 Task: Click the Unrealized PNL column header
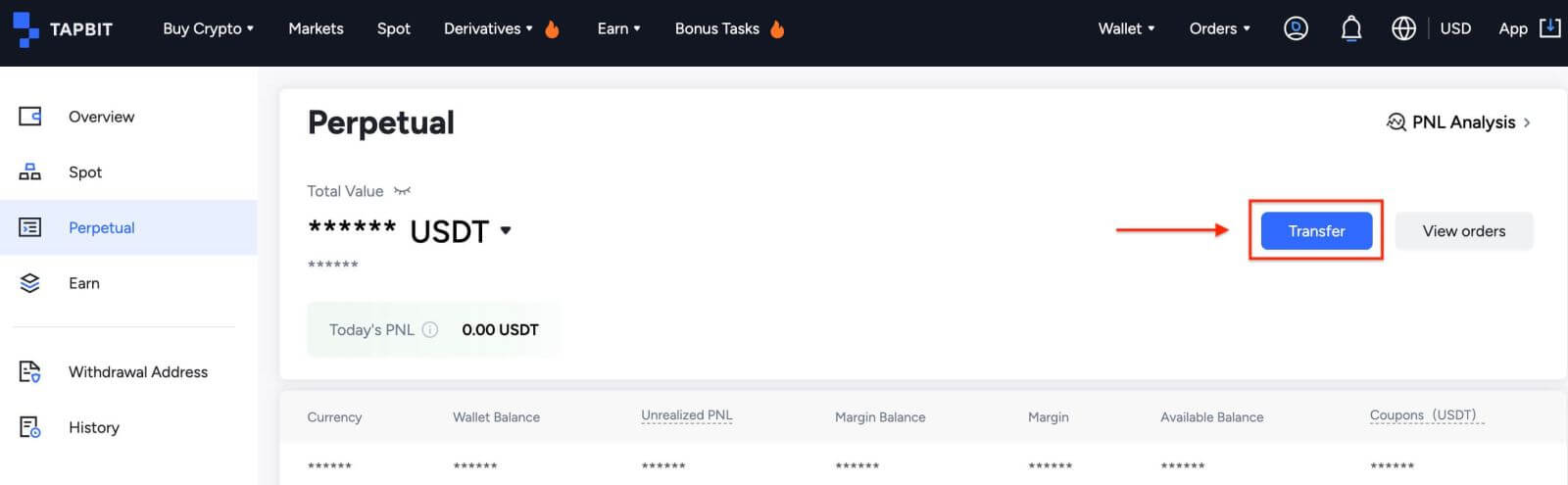687,415
